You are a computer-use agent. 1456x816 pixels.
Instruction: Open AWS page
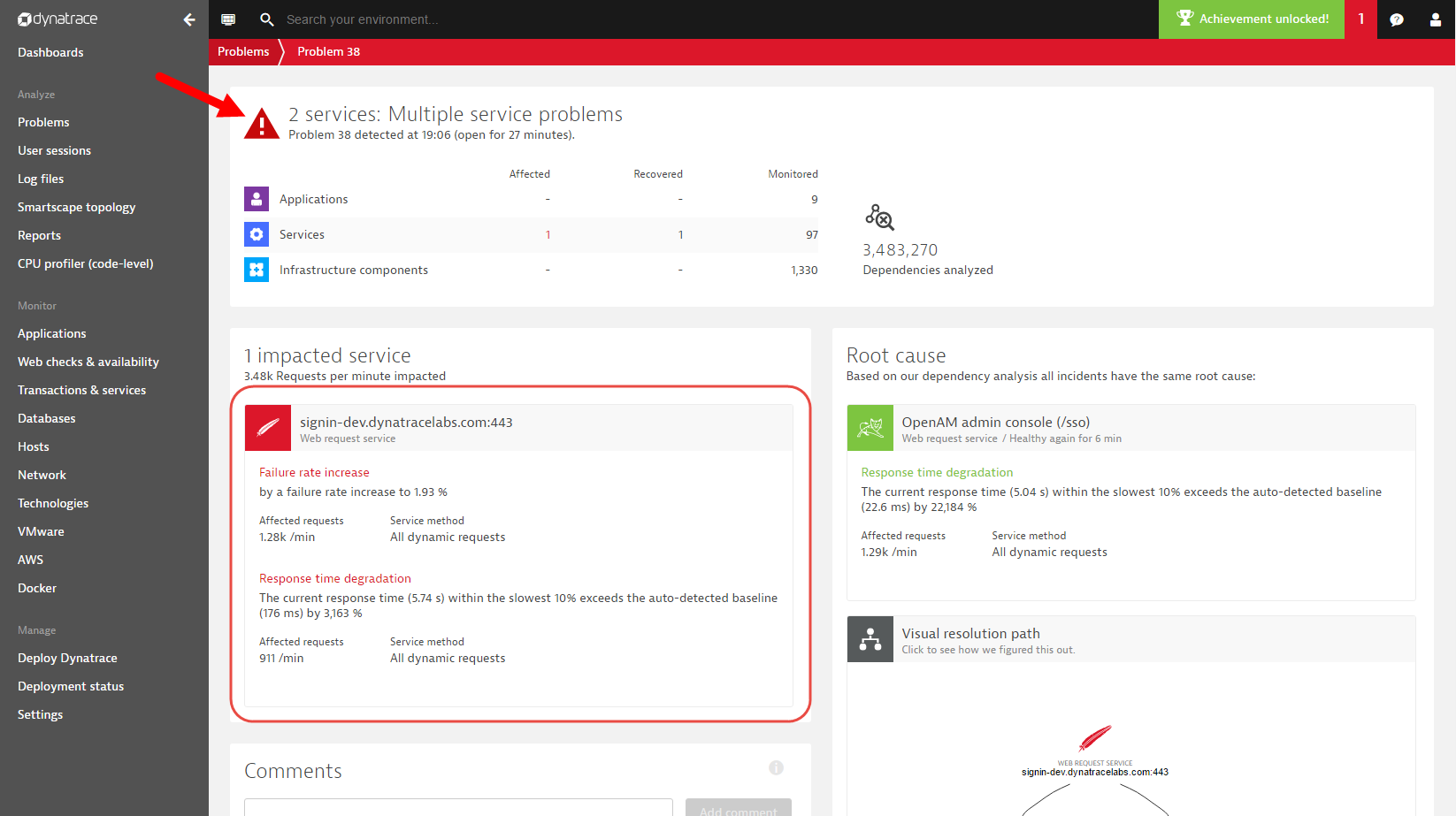coord(30,560)
